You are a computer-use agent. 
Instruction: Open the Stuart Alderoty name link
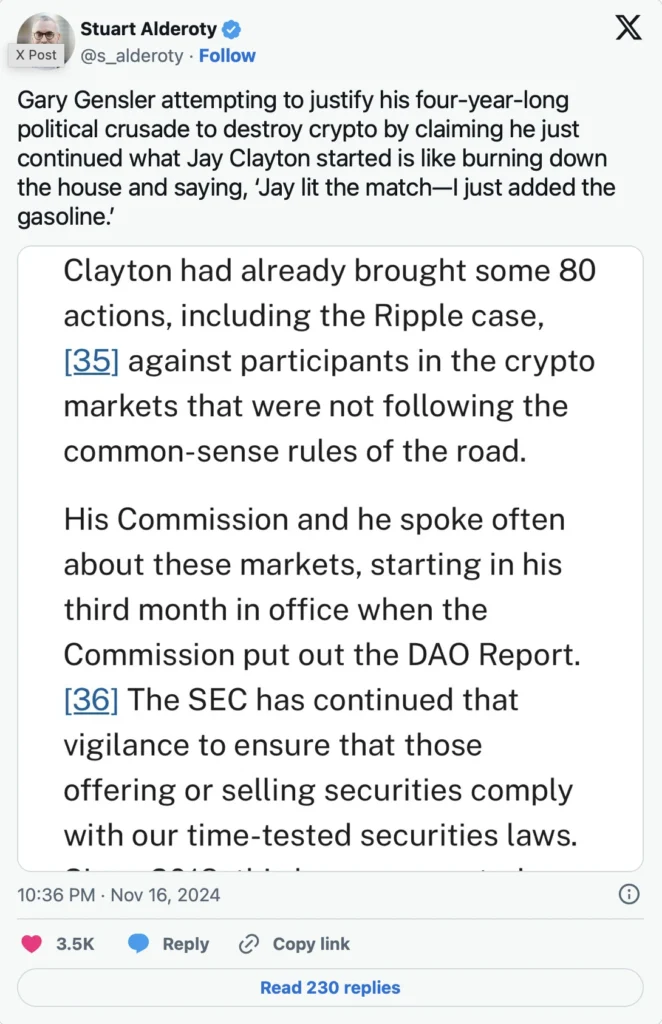tap(148, 29)
